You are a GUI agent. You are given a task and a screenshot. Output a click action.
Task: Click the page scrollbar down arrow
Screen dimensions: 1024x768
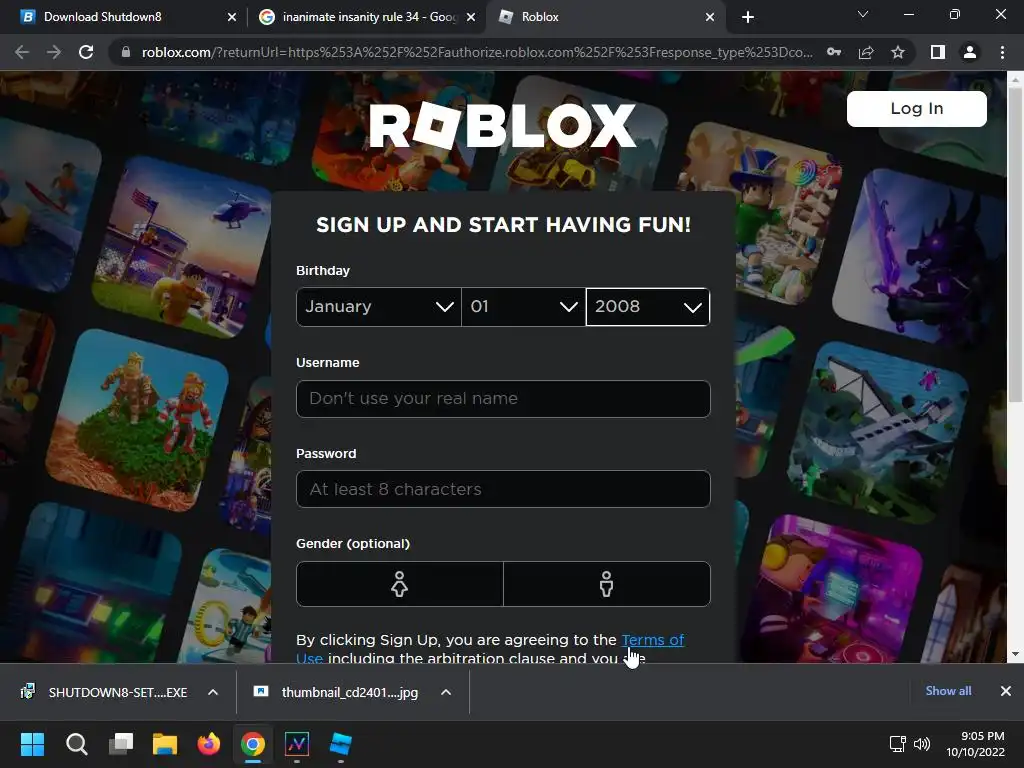(x=1016, y=654)
